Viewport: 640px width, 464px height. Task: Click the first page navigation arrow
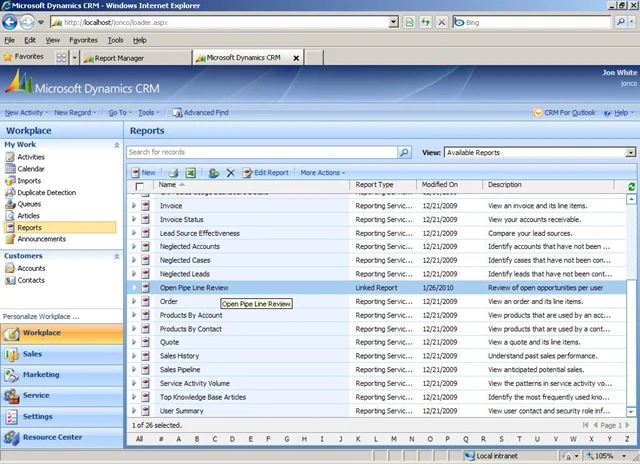(585, 425)
